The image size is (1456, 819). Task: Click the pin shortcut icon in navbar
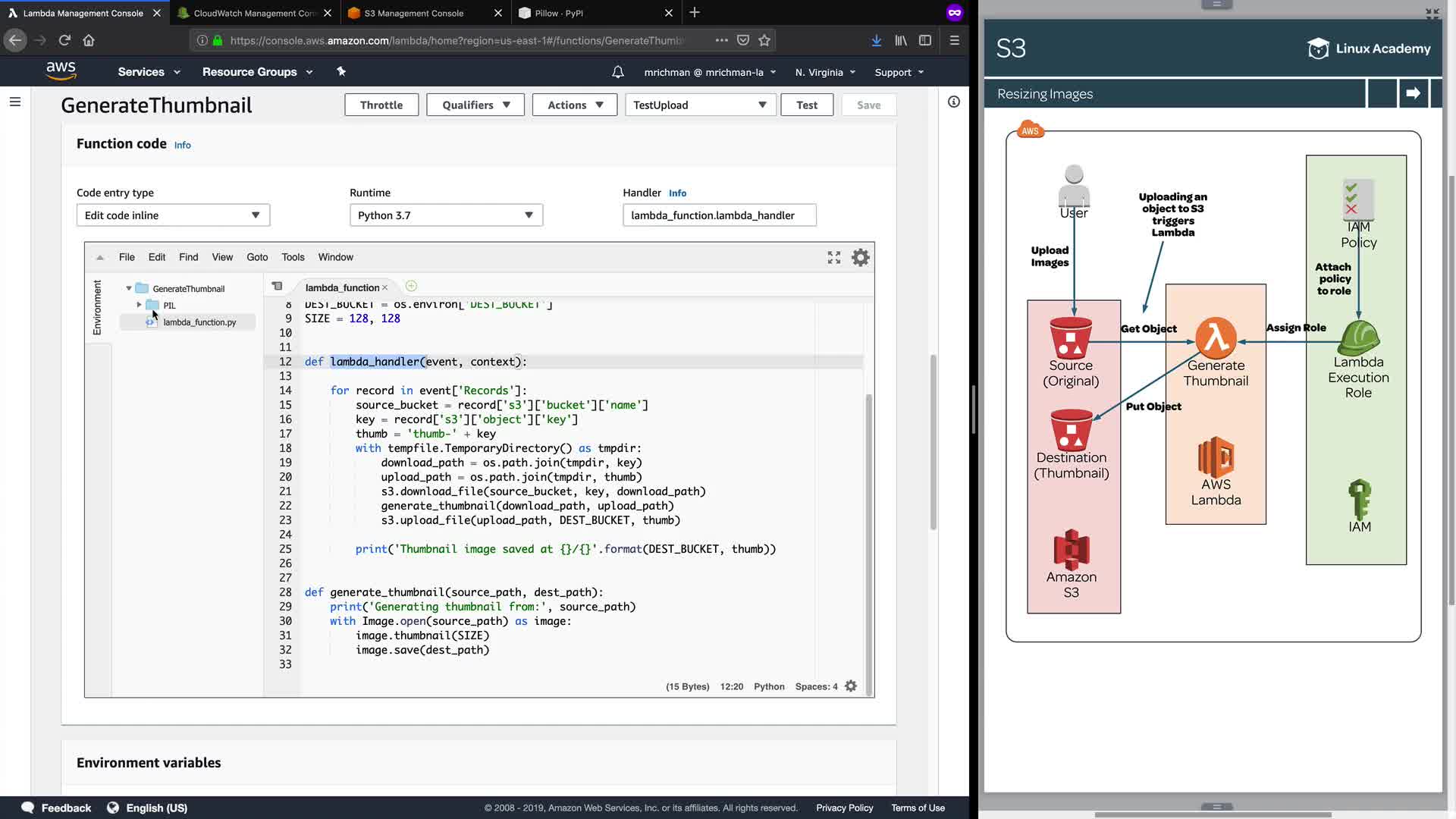341,71
